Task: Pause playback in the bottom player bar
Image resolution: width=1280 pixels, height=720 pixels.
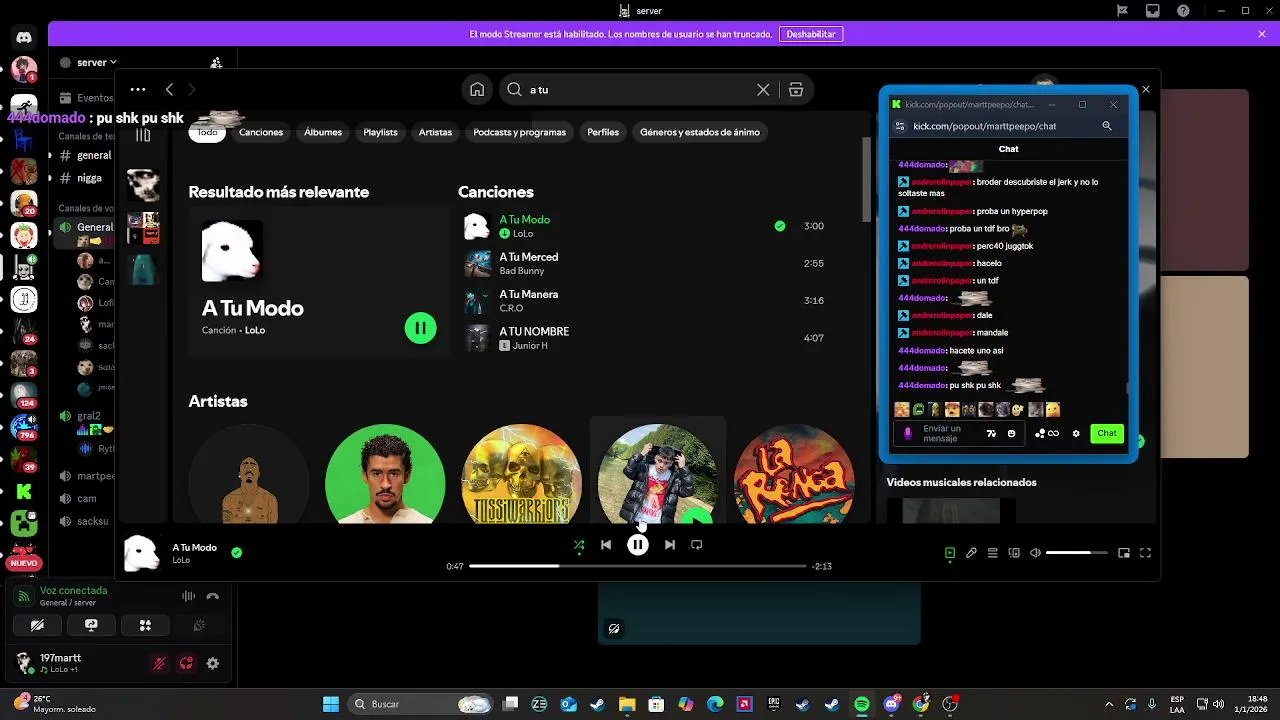Action: 637,545
